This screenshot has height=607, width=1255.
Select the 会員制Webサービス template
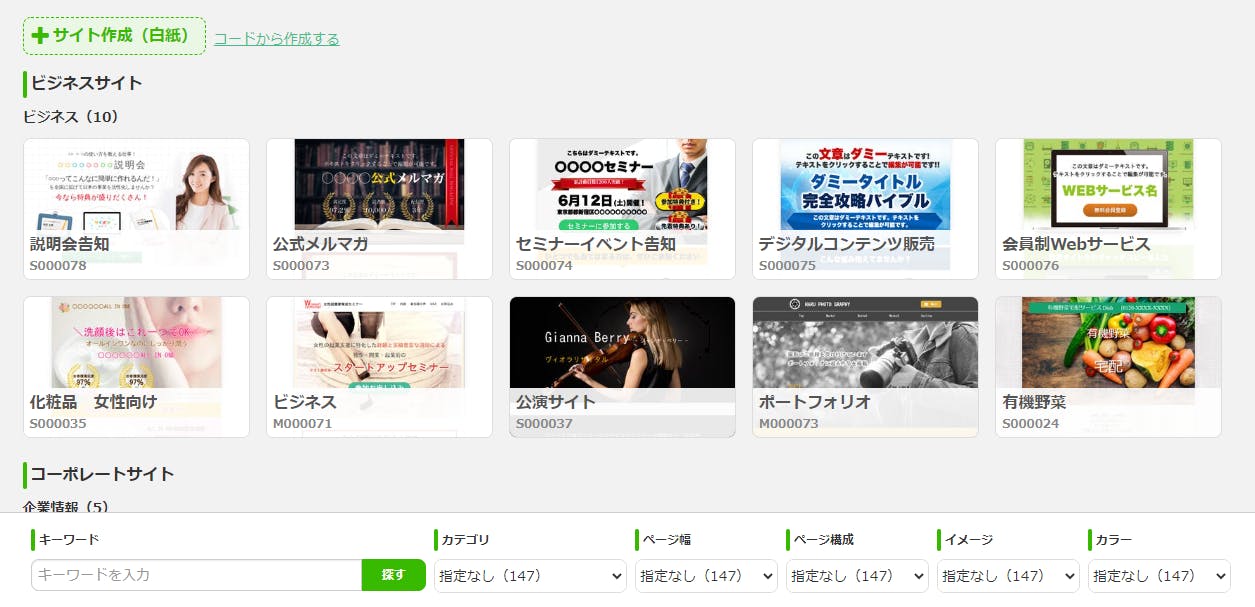coord(1108,208)
